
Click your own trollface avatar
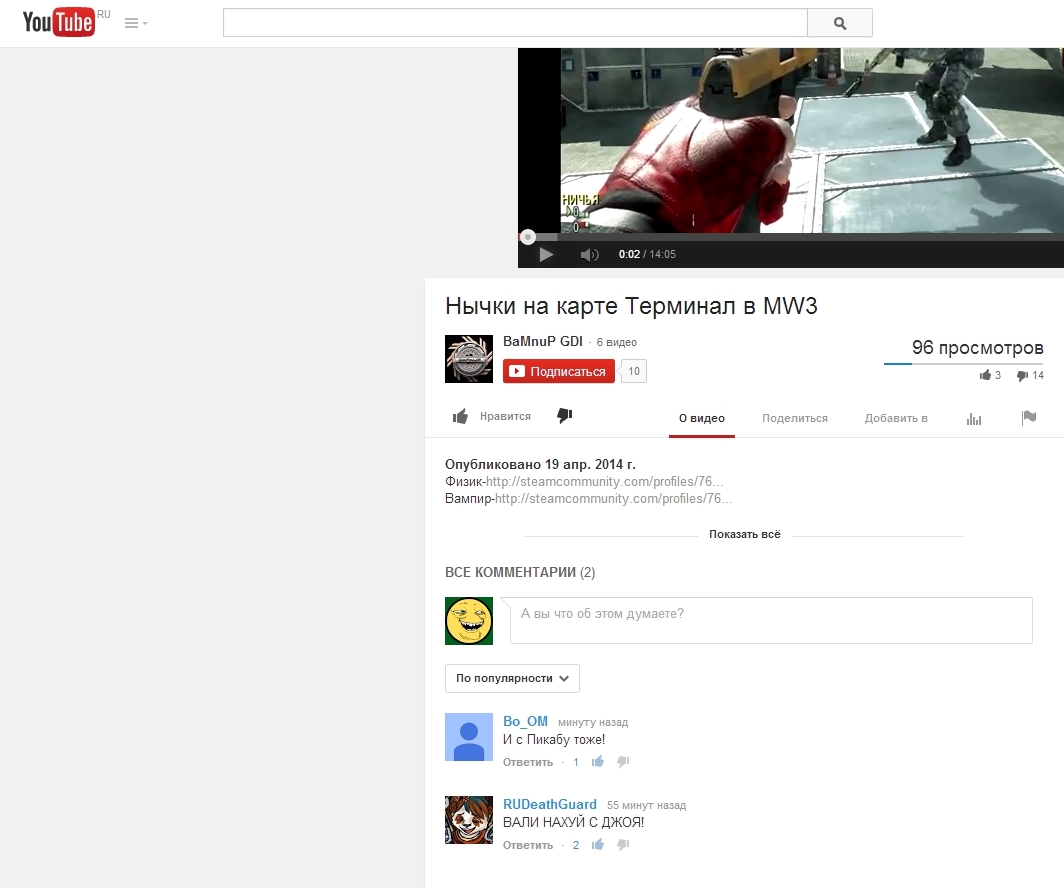pyautogui.click(x=469, y=621)
